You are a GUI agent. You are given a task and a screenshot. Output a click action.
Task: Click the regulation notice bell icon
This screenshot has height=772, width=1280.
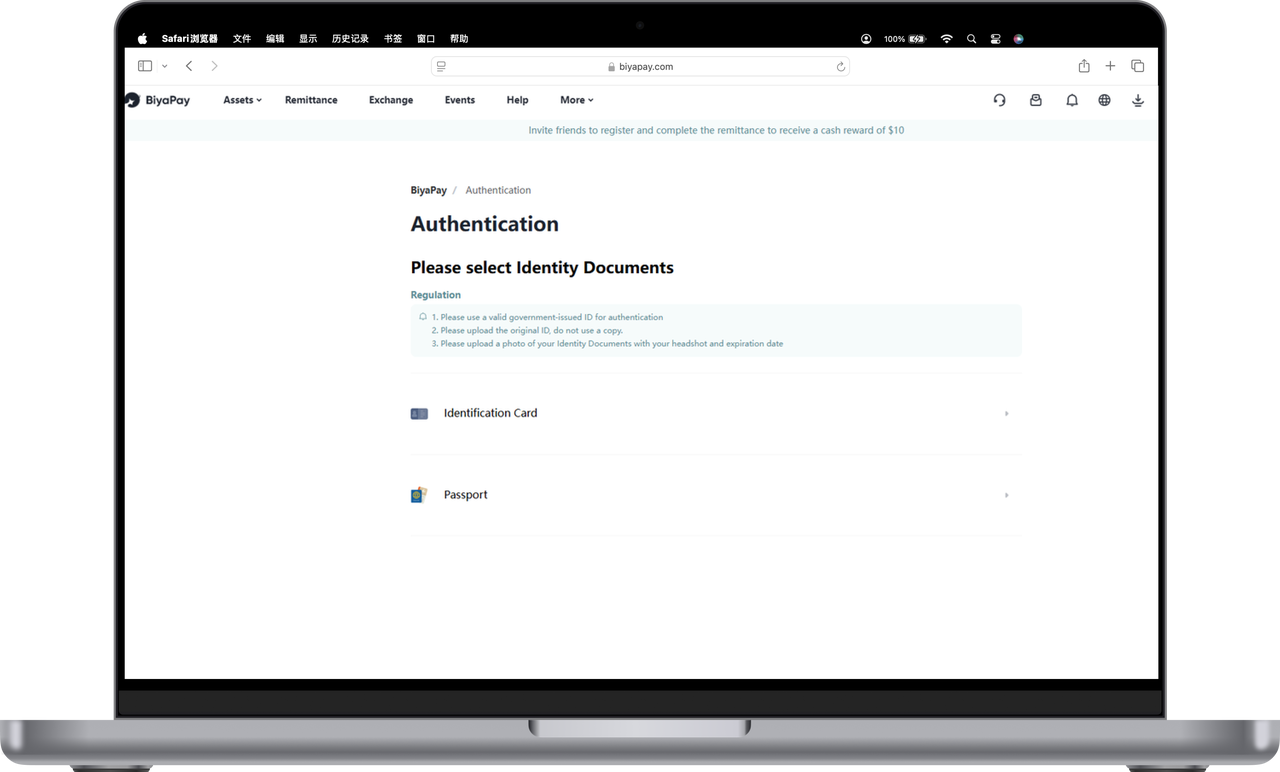click(x=423, y=317)
